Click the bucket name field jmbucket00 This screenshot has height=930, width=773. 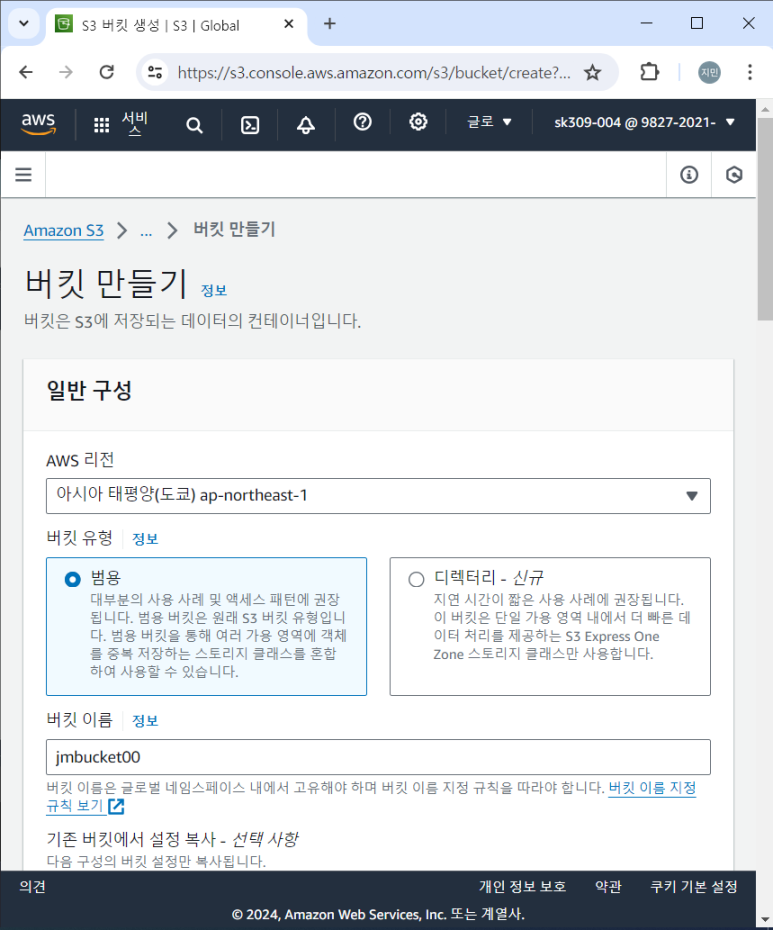(x=378, y=757)
